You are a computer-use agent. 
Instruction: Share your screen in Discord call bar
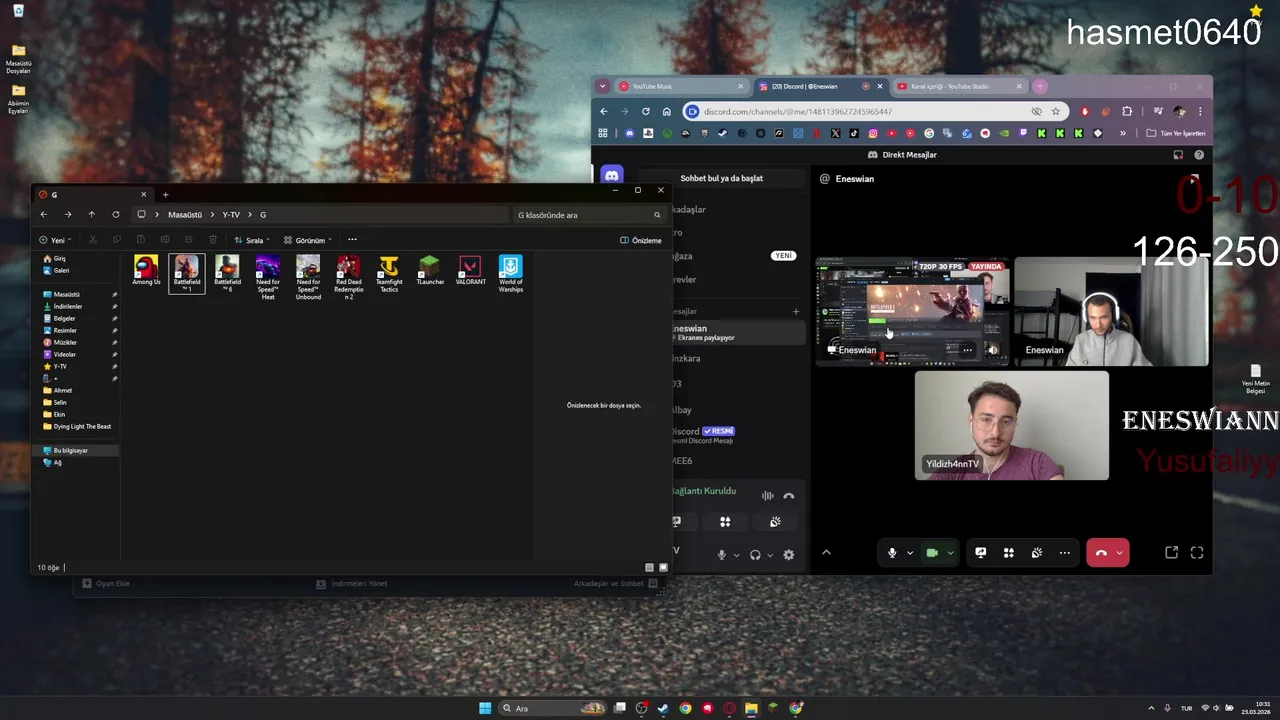pos(981,552)
